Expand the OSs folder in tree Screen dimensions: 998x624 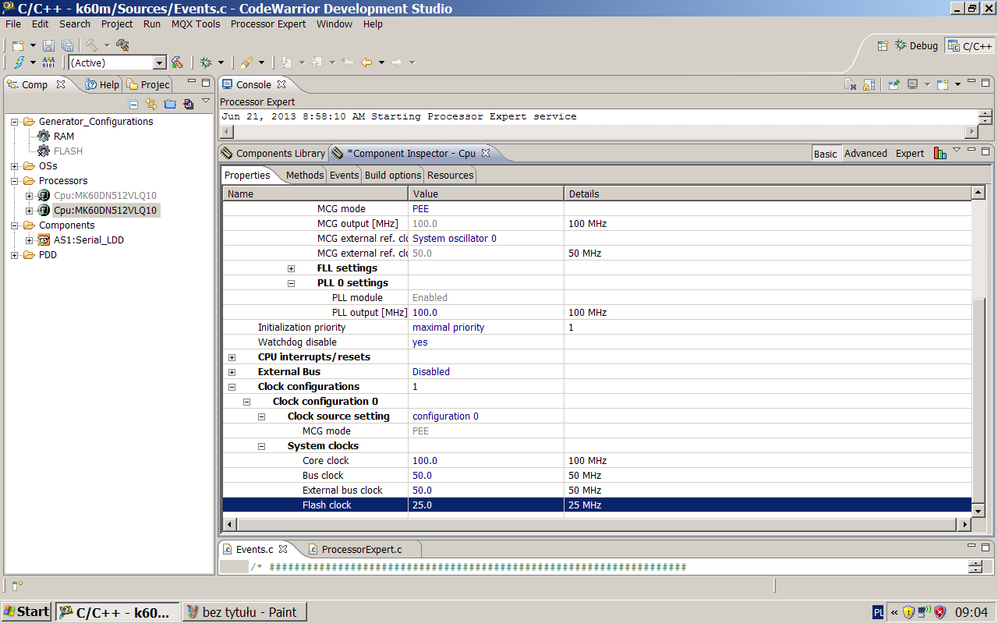tap(14, 166)
